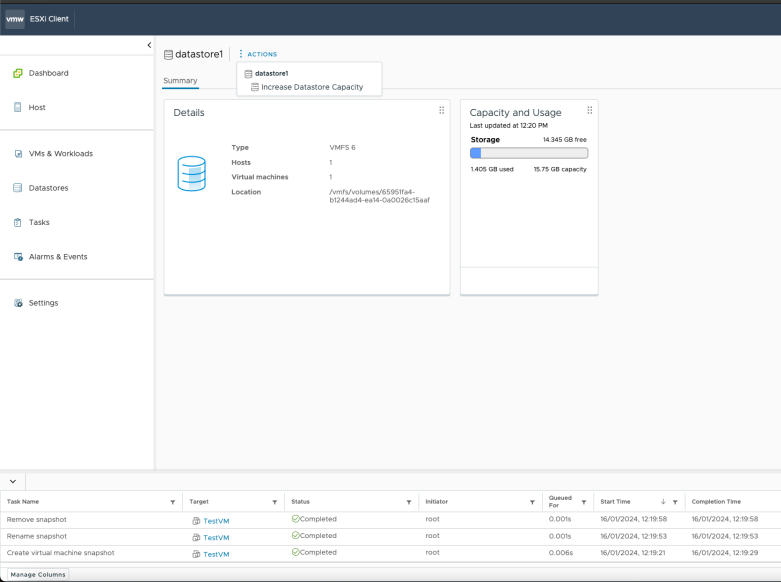This screenshot has width=781, height=582.
Task: Select the Remove snapshot task row
Action: (x=390, y=520)
